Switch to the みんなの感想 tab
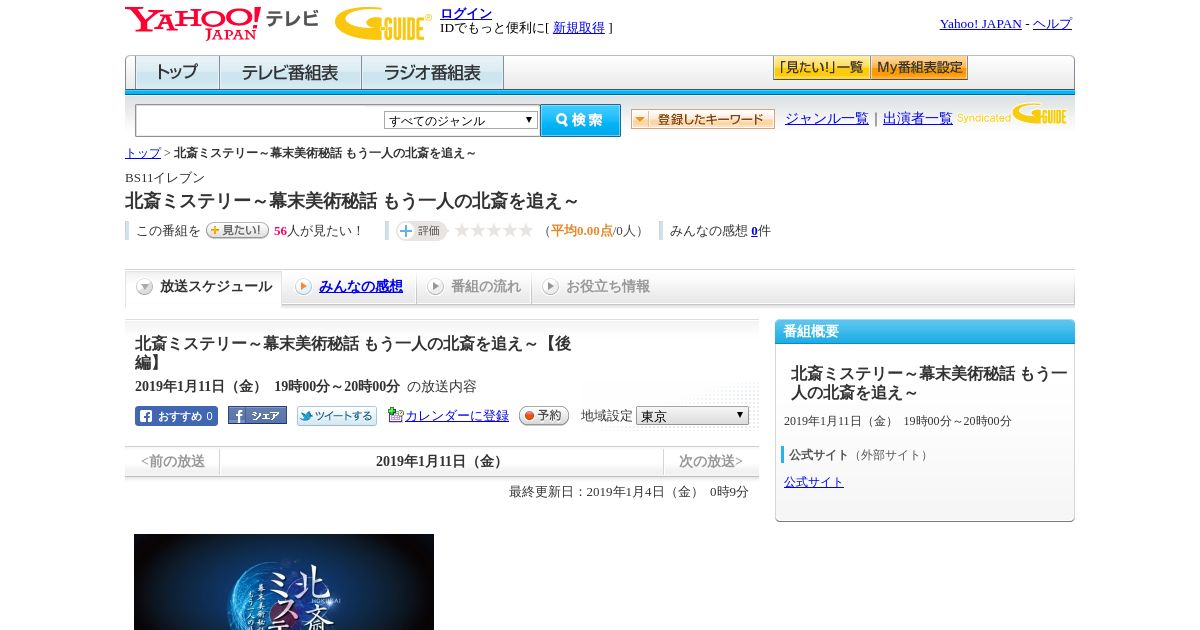Viewport: 1200px width, 630px height. pos(349,287)
